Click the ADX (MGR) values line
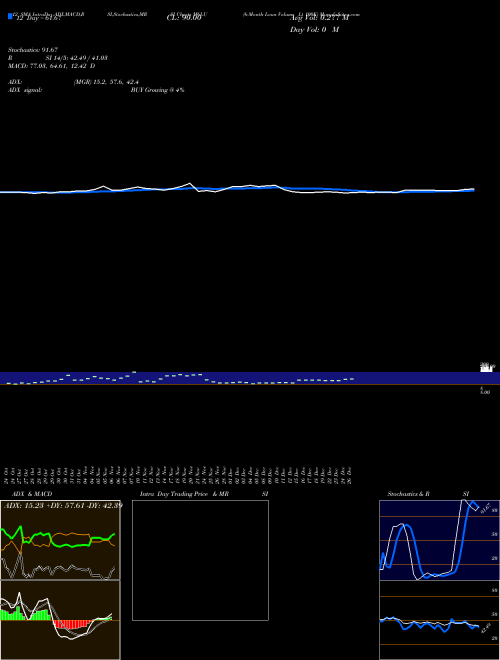Screen dimensions: 500x660 click(x=73, y=82)
